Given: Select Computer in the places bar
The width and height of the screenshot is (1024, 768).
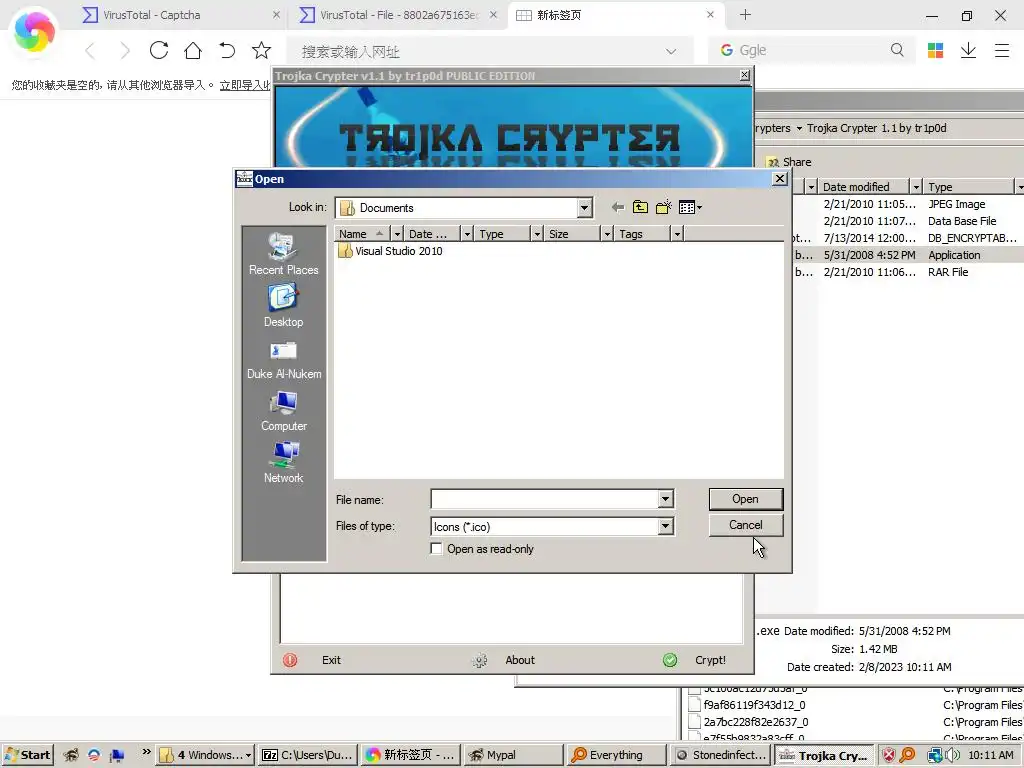Looking at the screenshot, I should point(283,411).
